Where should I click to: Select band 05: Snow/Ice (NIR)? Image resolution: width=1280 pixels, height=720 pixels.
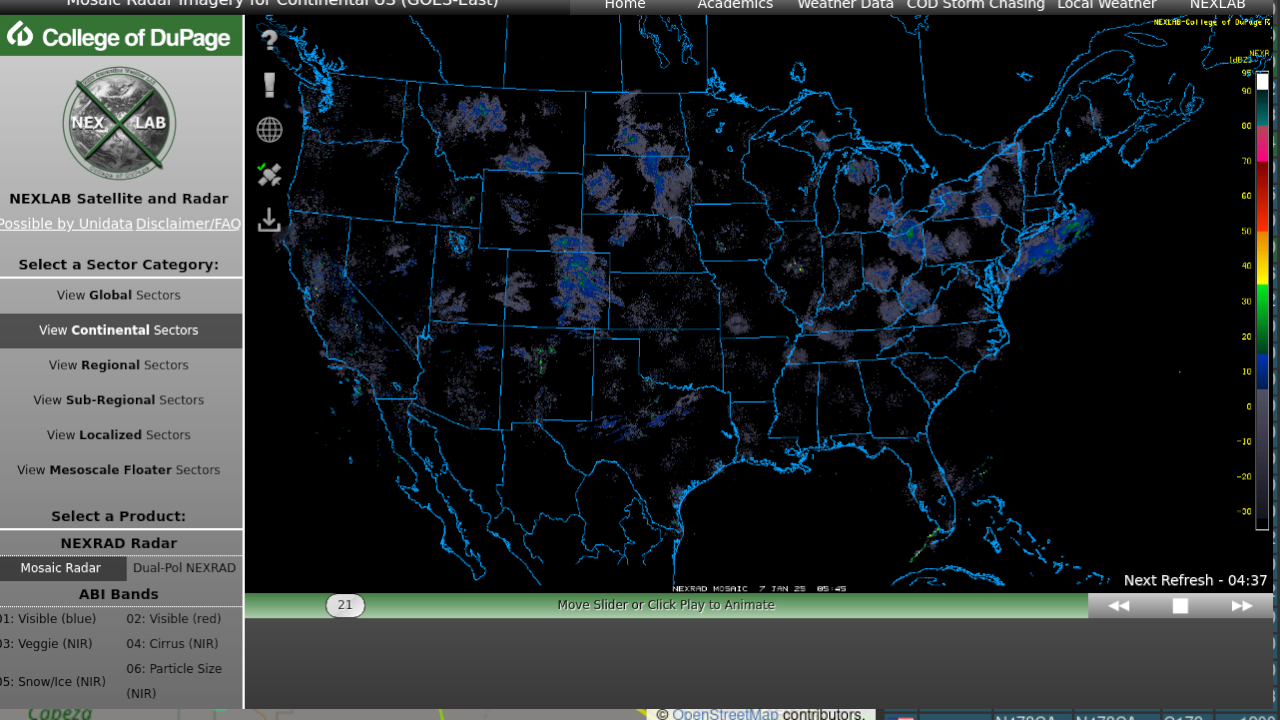[52, 682]
